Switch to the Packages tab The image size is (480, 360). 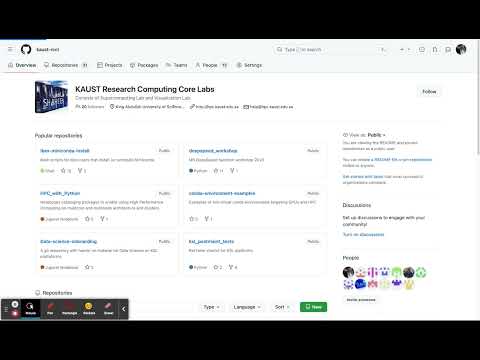[x=144, y=65]
